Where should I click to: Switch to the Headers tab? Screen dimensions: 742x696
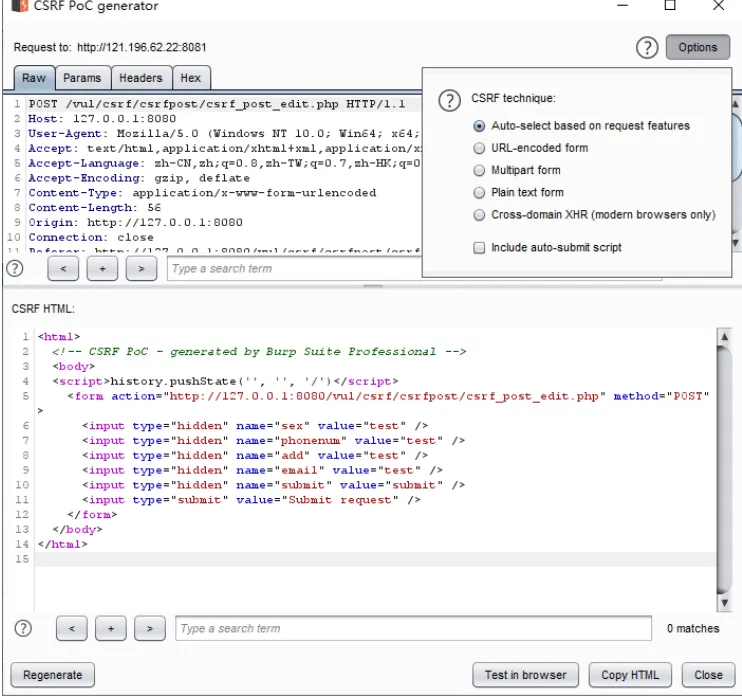141,78
